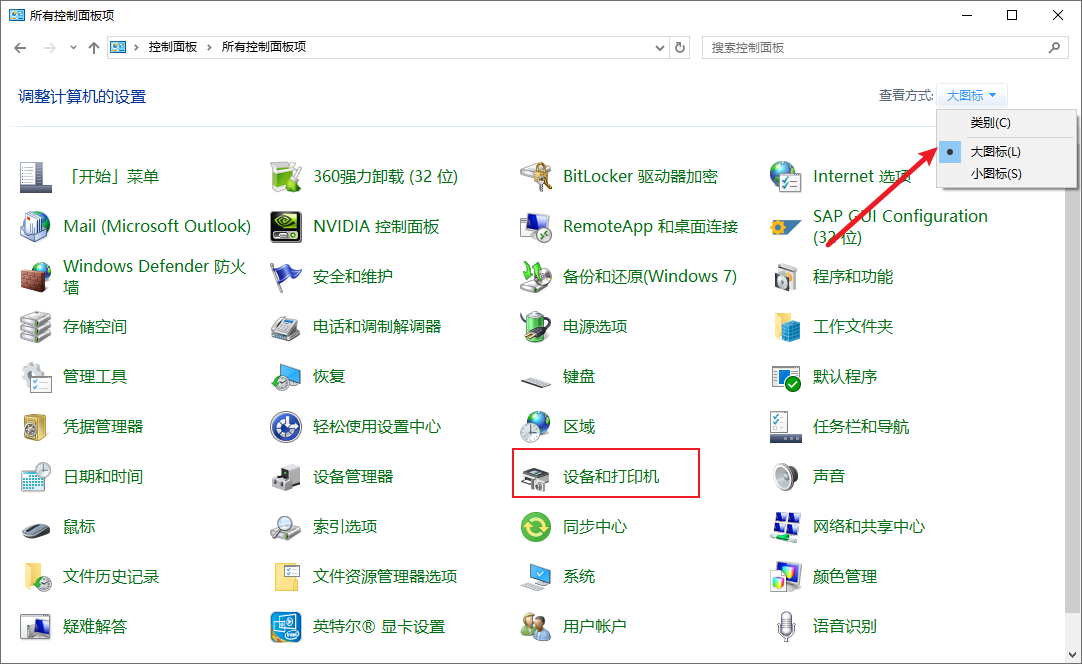The image size is (1082, 664).
Task: Go up one level with up arrow
Action: click(x=94, y=47)
